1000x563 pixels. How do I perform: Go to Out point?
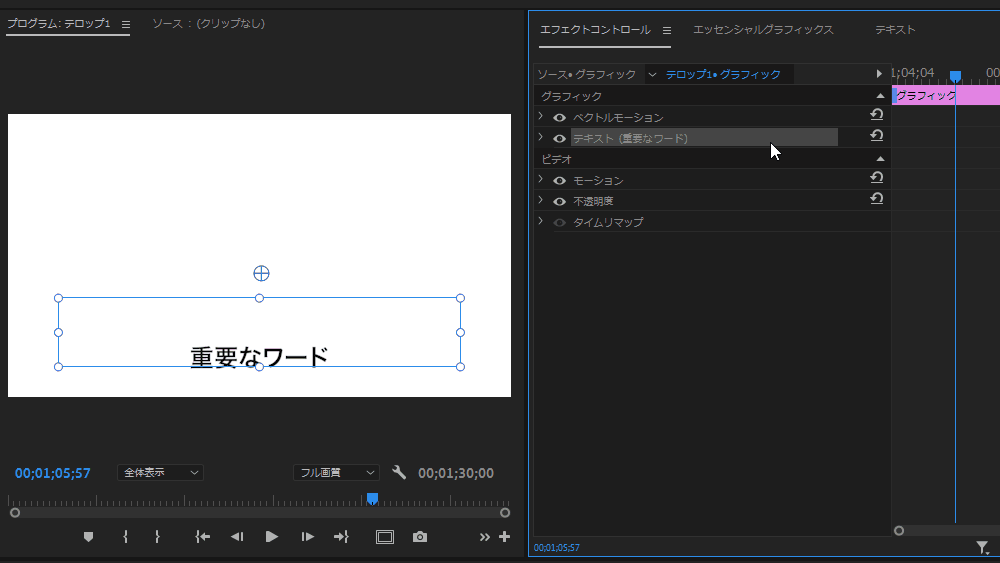tap(341, 537)
